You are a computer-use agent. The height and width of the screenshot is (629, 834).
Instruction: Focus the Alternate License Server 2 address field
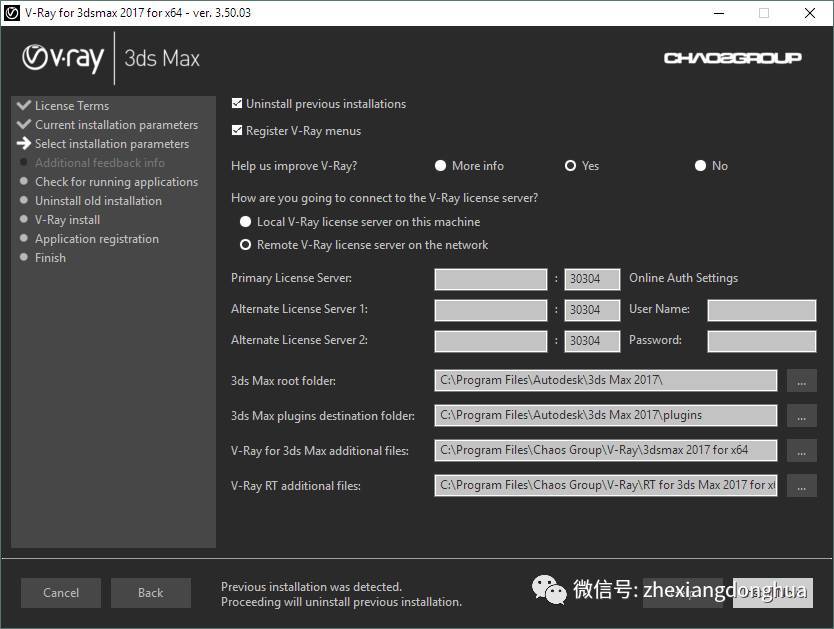490,341
